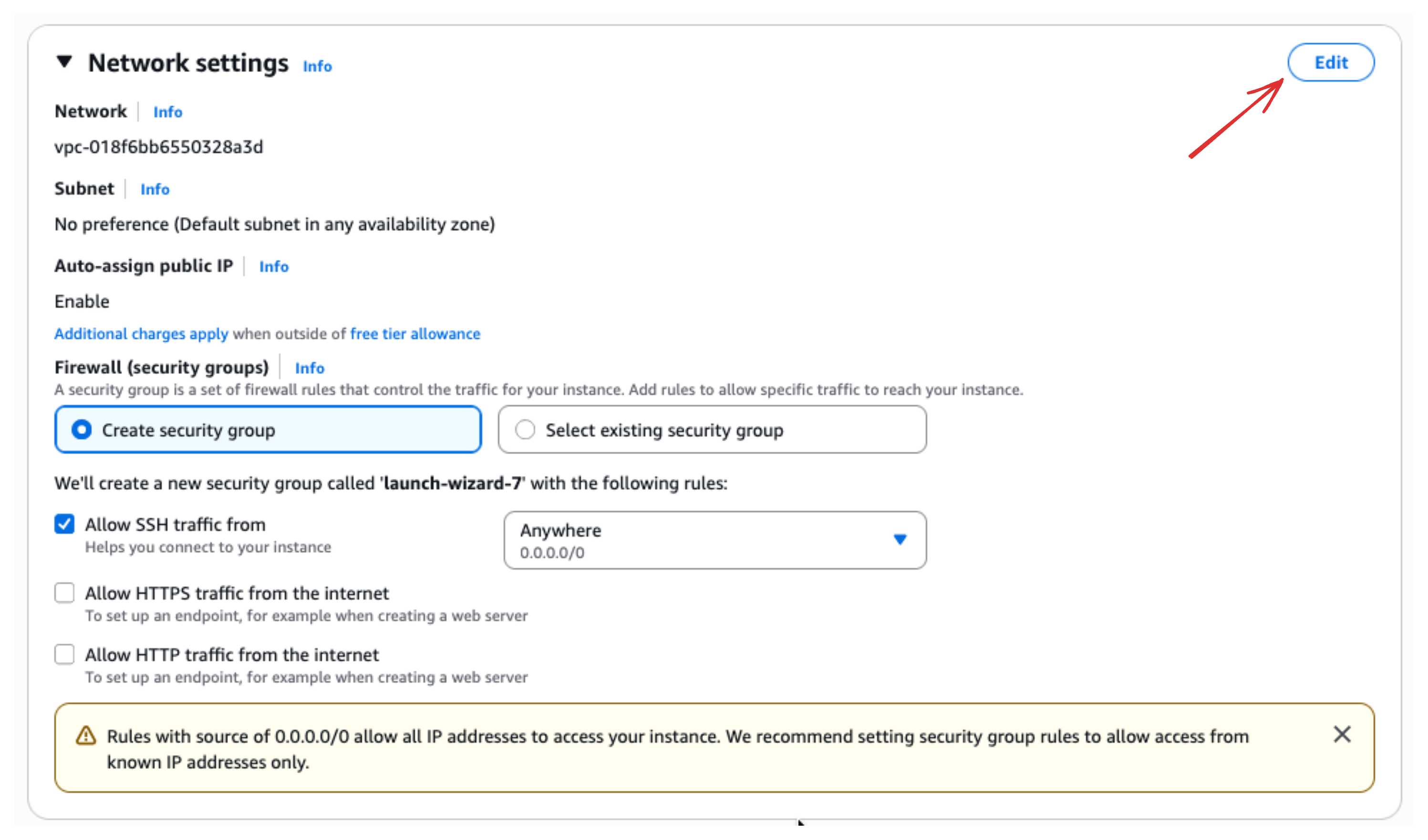Follow the free tier allowance link
This screenshot has width=1428, height=840.
tap(415, 334)
